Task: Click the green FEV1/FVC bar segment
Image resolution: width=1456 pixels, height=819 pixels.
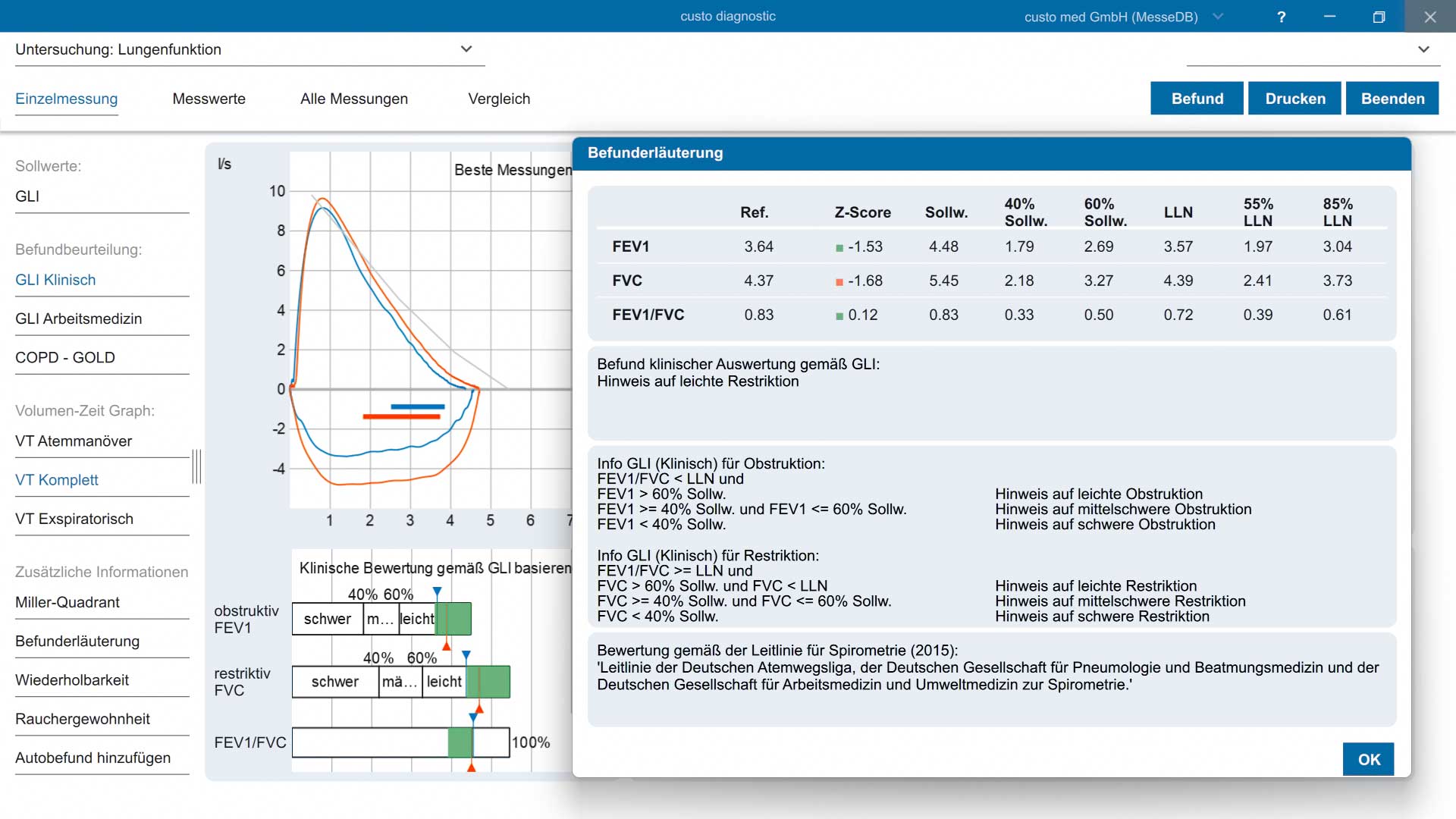Action: (460, 742)
